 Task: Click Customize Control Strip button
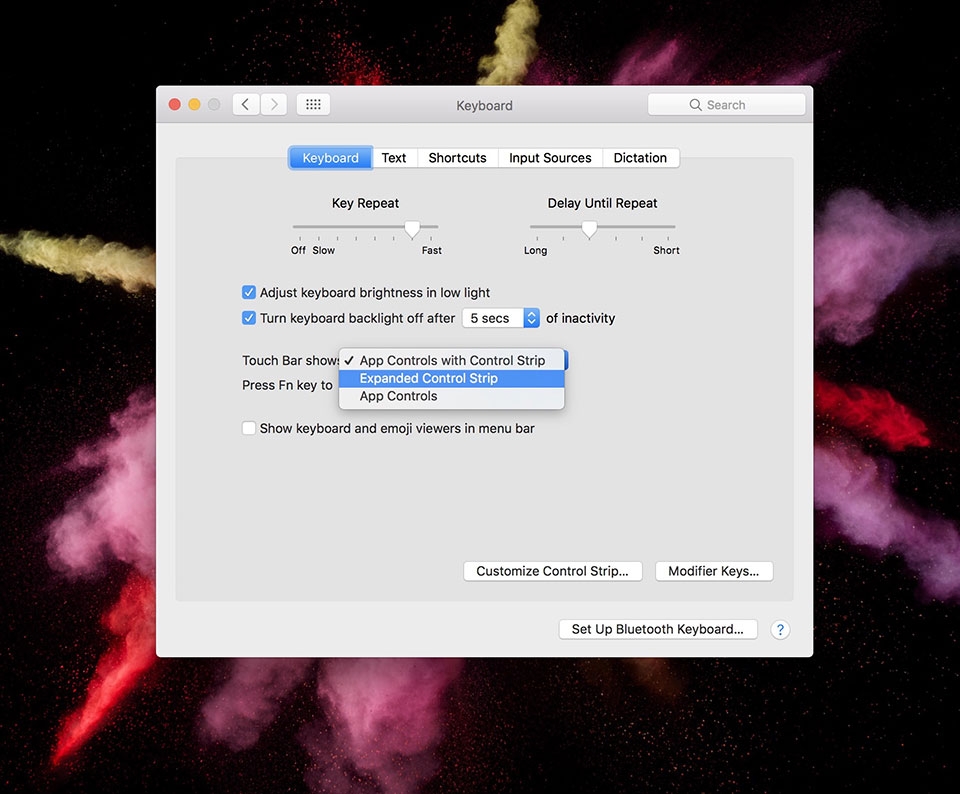[x=553, y=571]
